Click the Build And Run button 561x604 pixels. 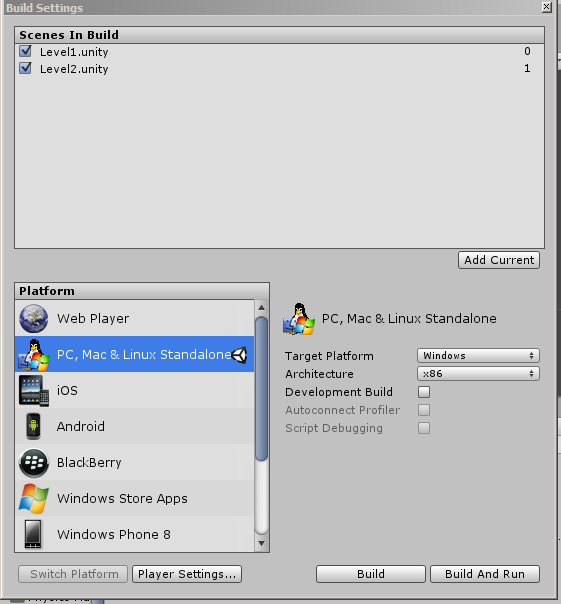pyautogui.click(x=485, y=574)
